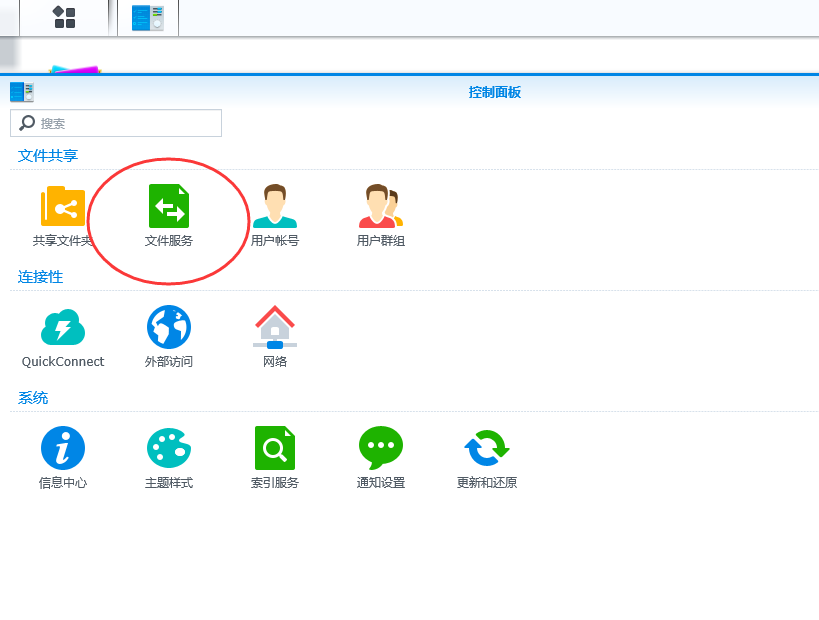Focus the 搜索 search input field
Screen dimensions: 819x620
click(x=116, y=123)
